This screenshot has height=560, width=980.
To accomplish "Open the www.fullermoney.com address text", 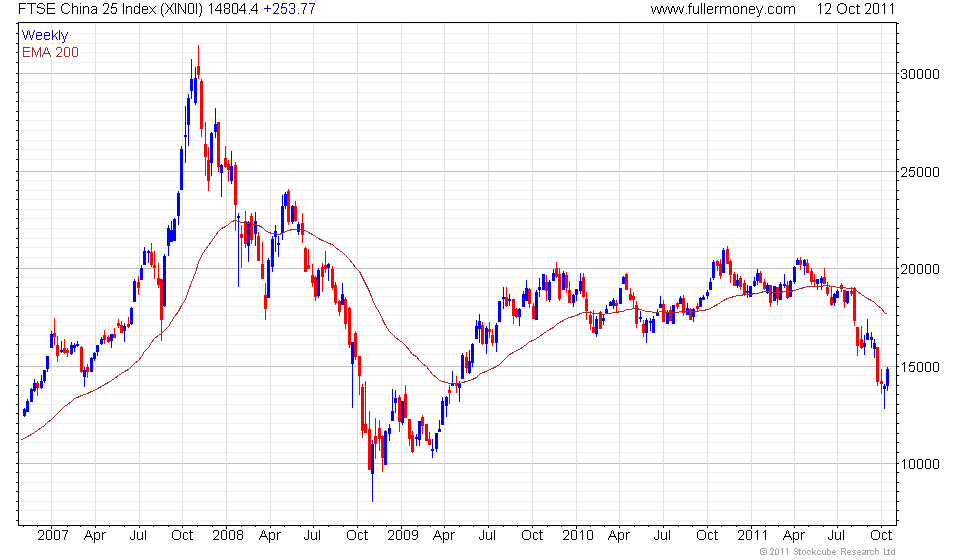I will pyautogui.click(x=722, y=9).
